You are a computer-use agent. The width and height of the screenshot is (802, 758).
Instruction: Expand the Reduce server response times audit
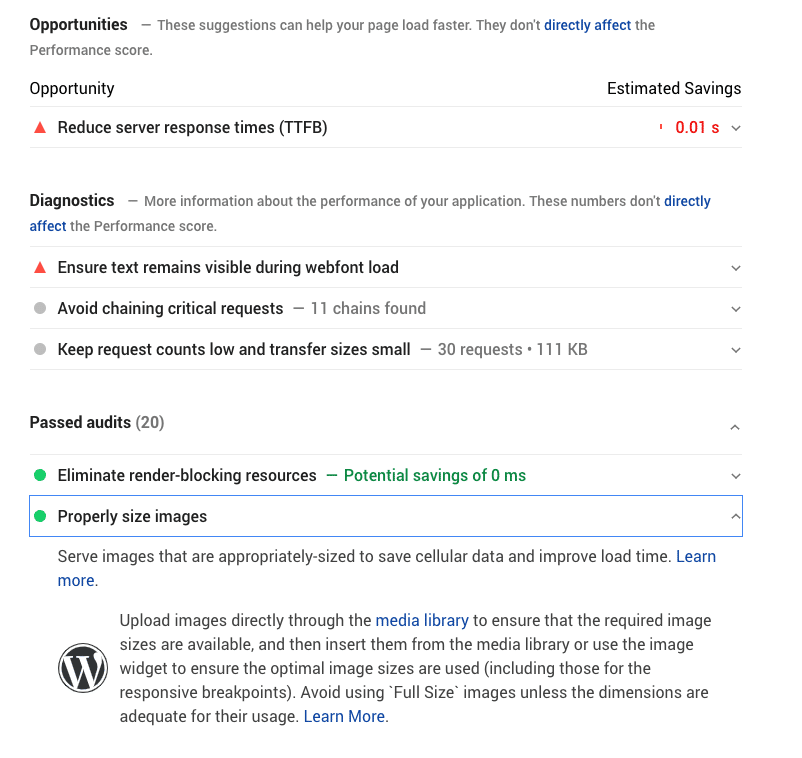[736, 128]
